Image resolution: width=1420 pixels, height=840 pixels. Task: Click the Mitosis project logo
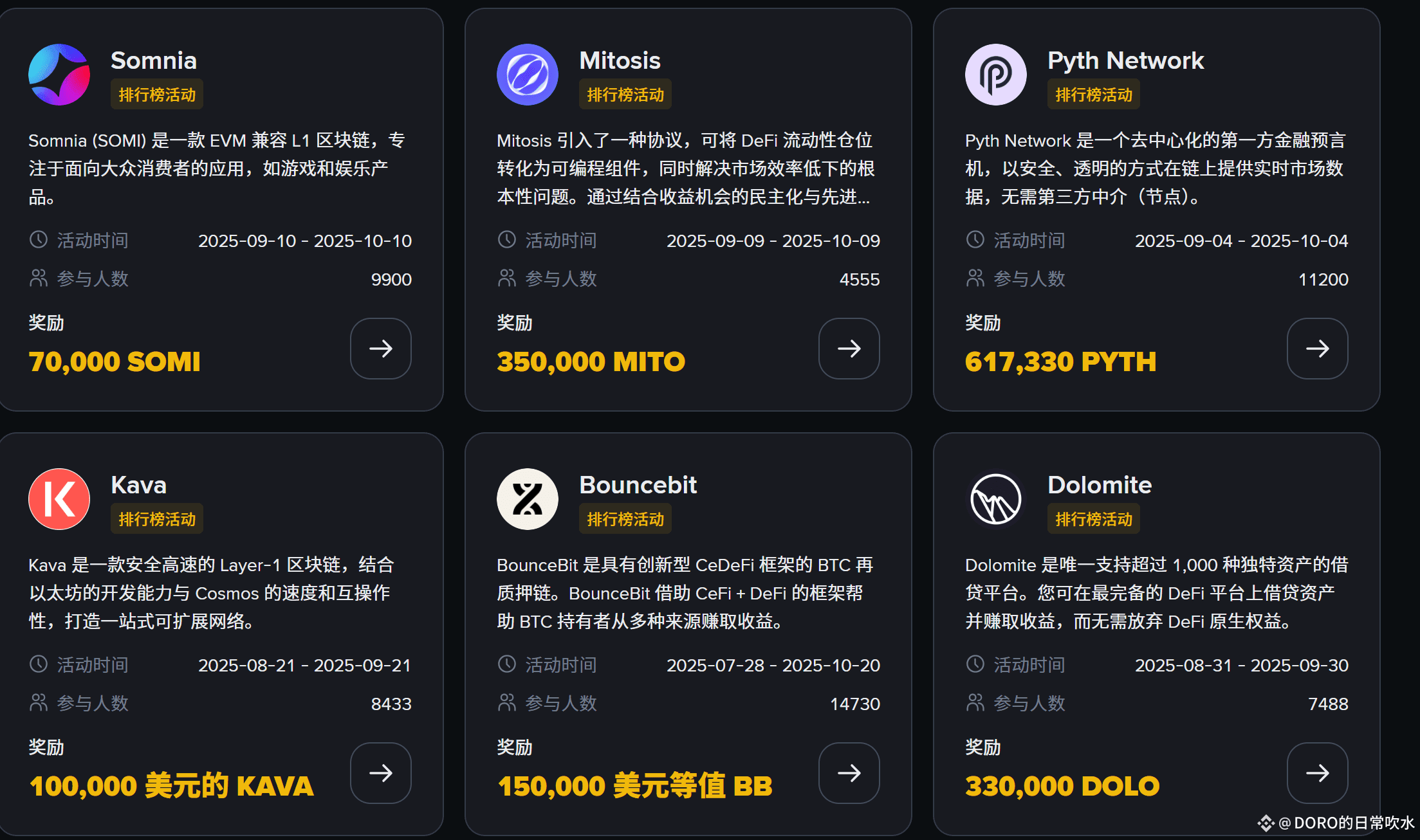(528, 75)
